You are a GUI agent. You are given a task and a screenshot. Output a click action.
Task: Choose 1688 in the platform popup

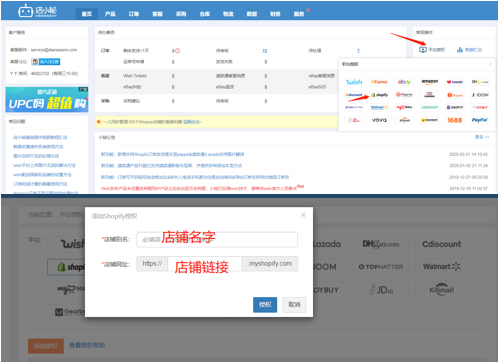[455, 120]
